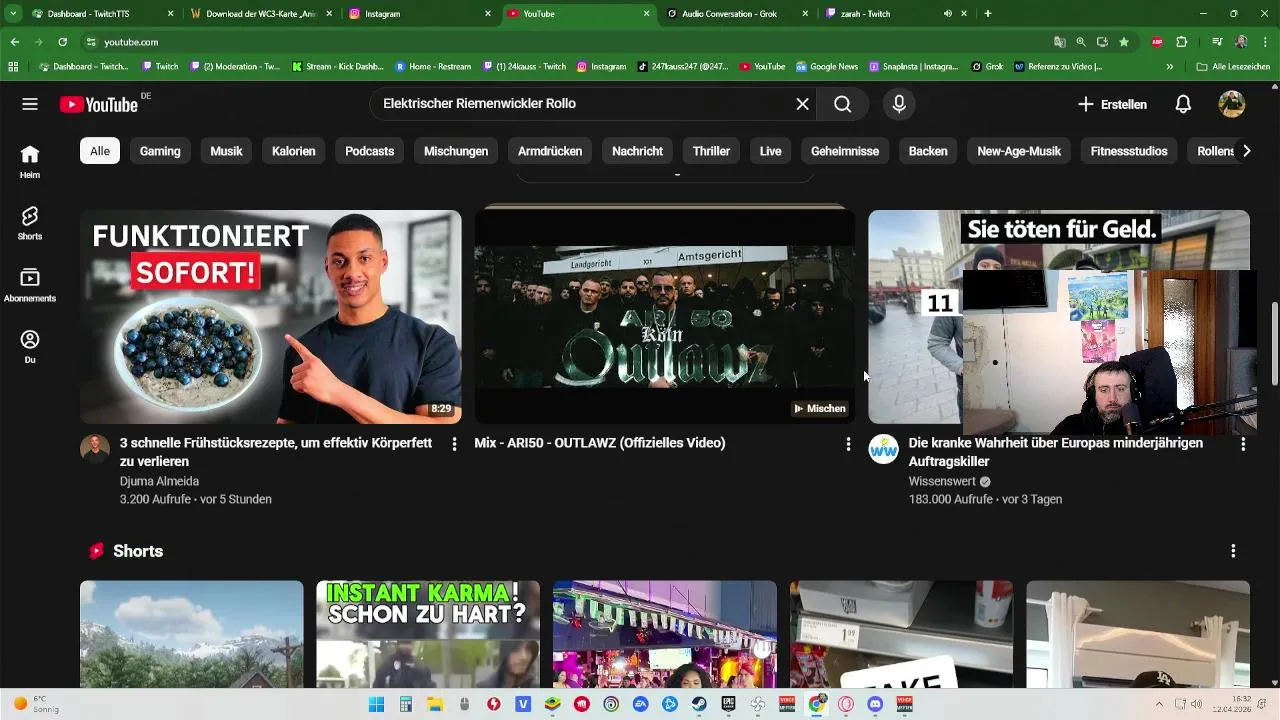
Task: Open the INSTANT KARMA short thumbnail
Action: 428,634
